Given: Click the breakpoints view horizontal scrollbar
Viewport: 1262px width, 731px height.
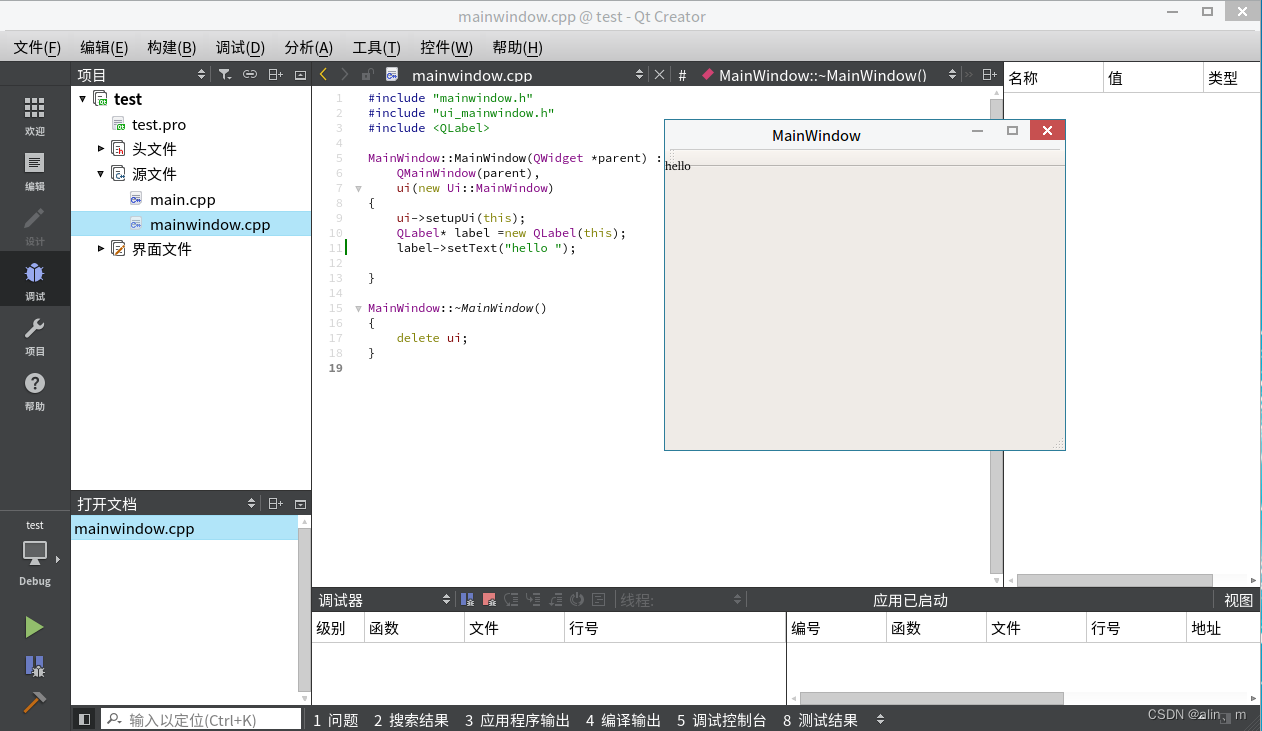Looking at the screenshot, I should (931, 698).
